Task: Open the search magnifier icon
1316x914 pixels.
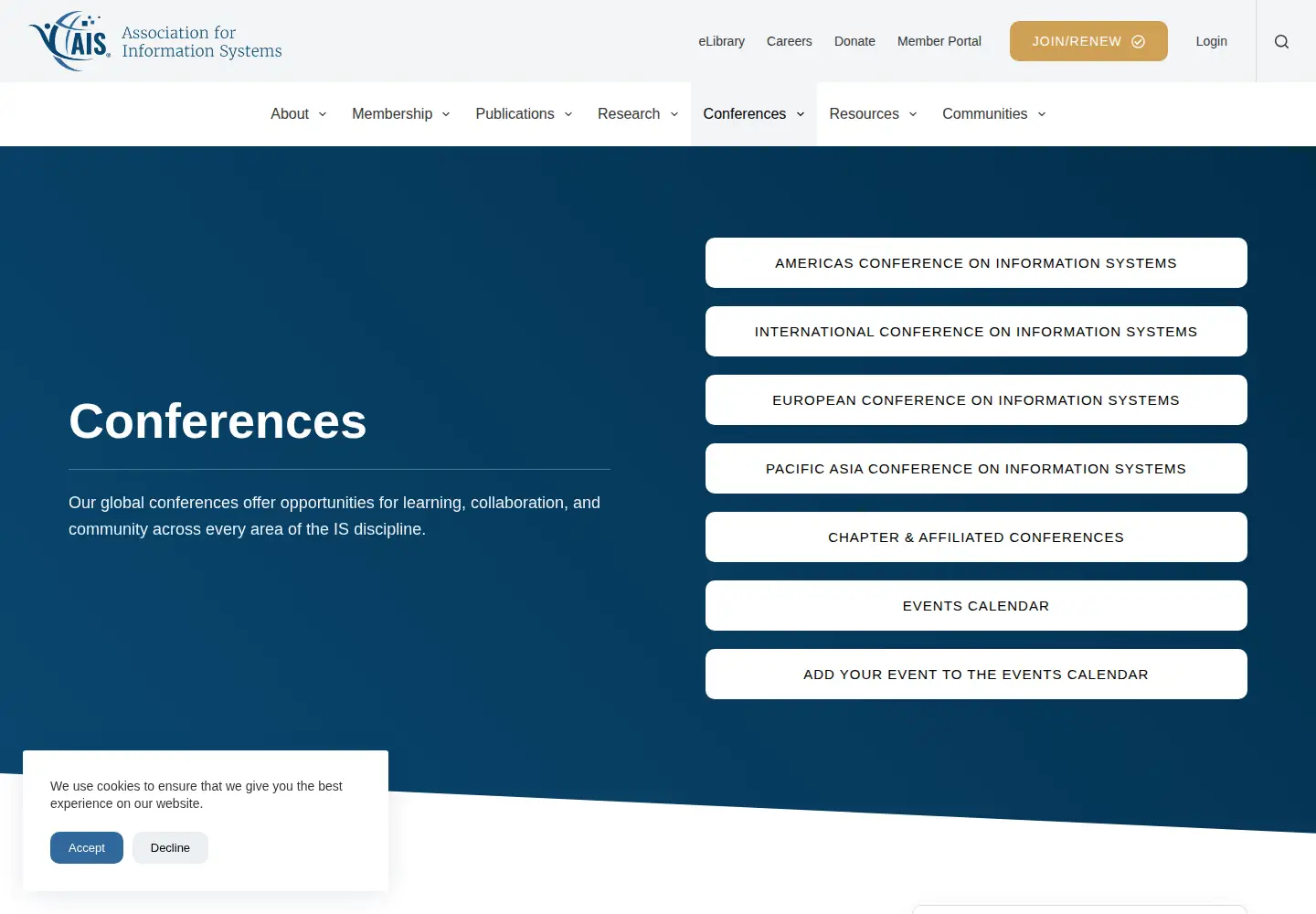Action: click(1281, 41)
